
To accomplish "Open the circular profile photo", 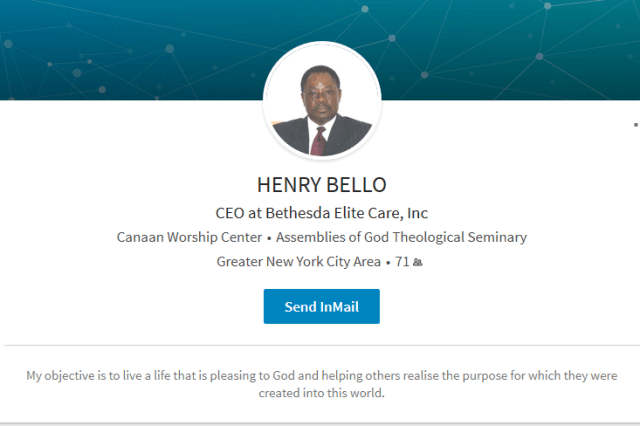I will pos(321,102).
